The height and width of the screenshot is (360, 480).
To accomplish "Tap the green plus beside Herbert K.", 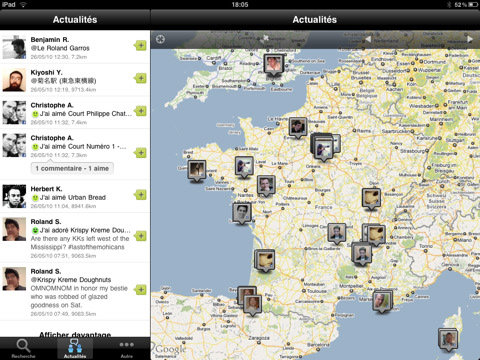I will pyautogui.click(x=141, y=195).
